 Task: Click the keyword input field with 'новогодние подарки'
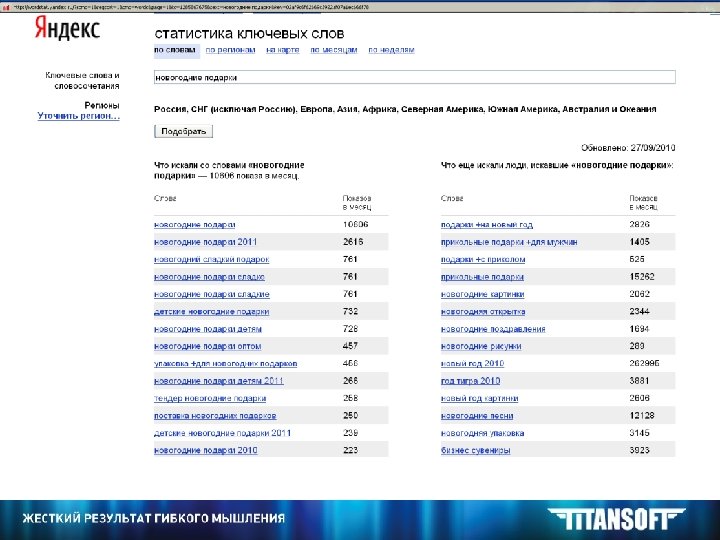[x=415, y=77]
